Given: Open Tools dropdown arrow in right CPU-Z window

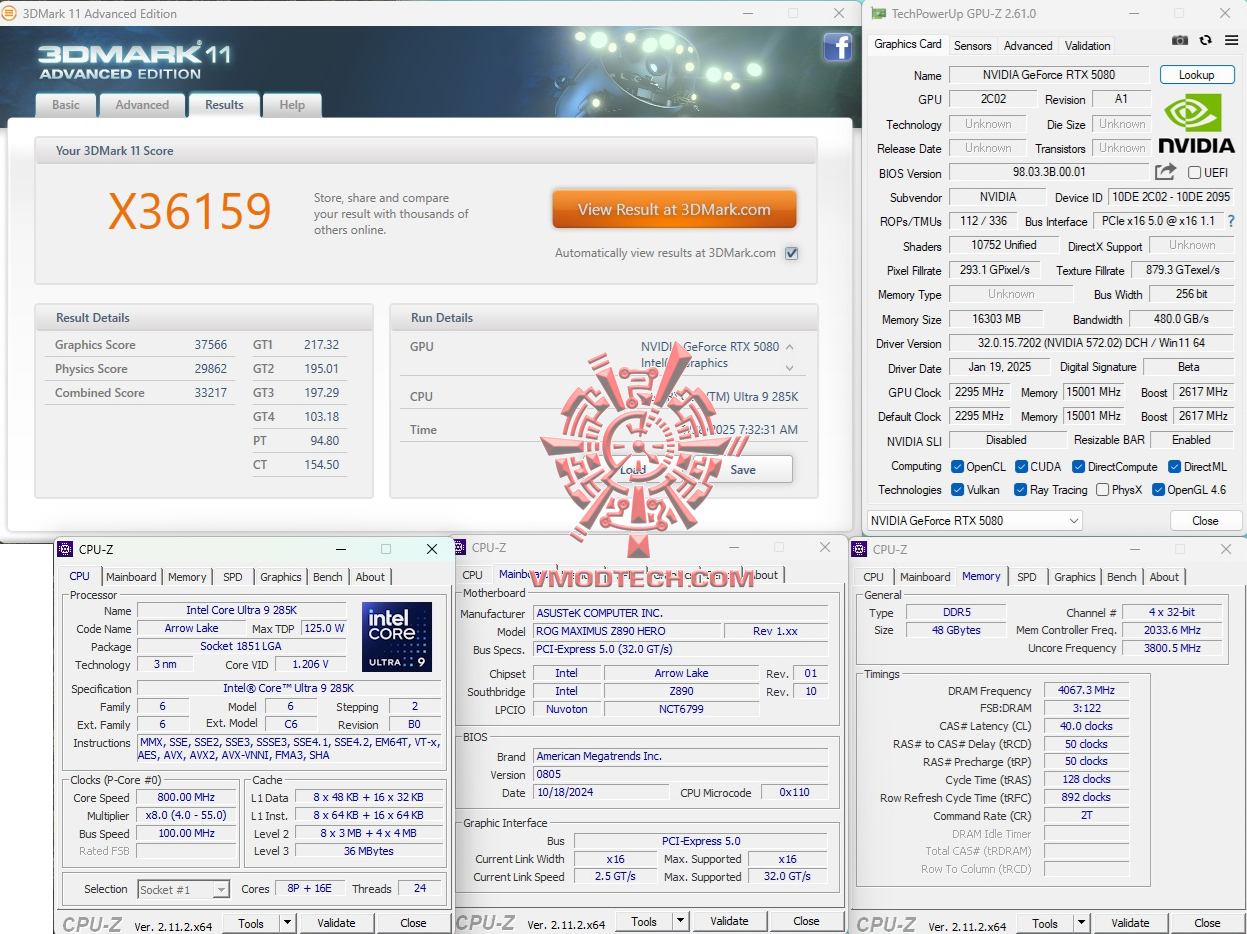Looking at the screenshot, I should [1081, 923].
